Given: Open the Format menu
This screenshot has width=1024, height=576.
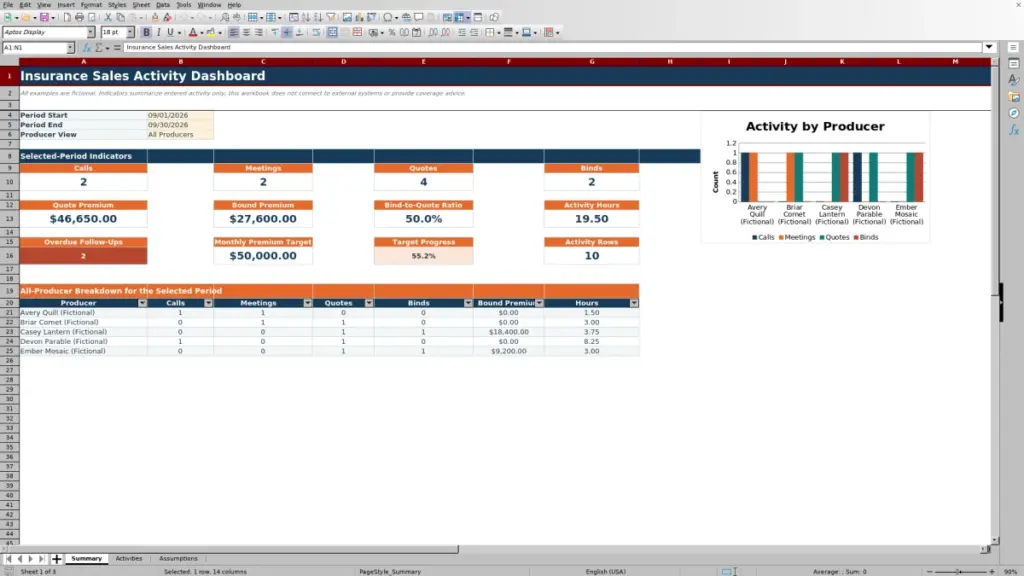Looking at the screenshot, I should tap(91, 5).
